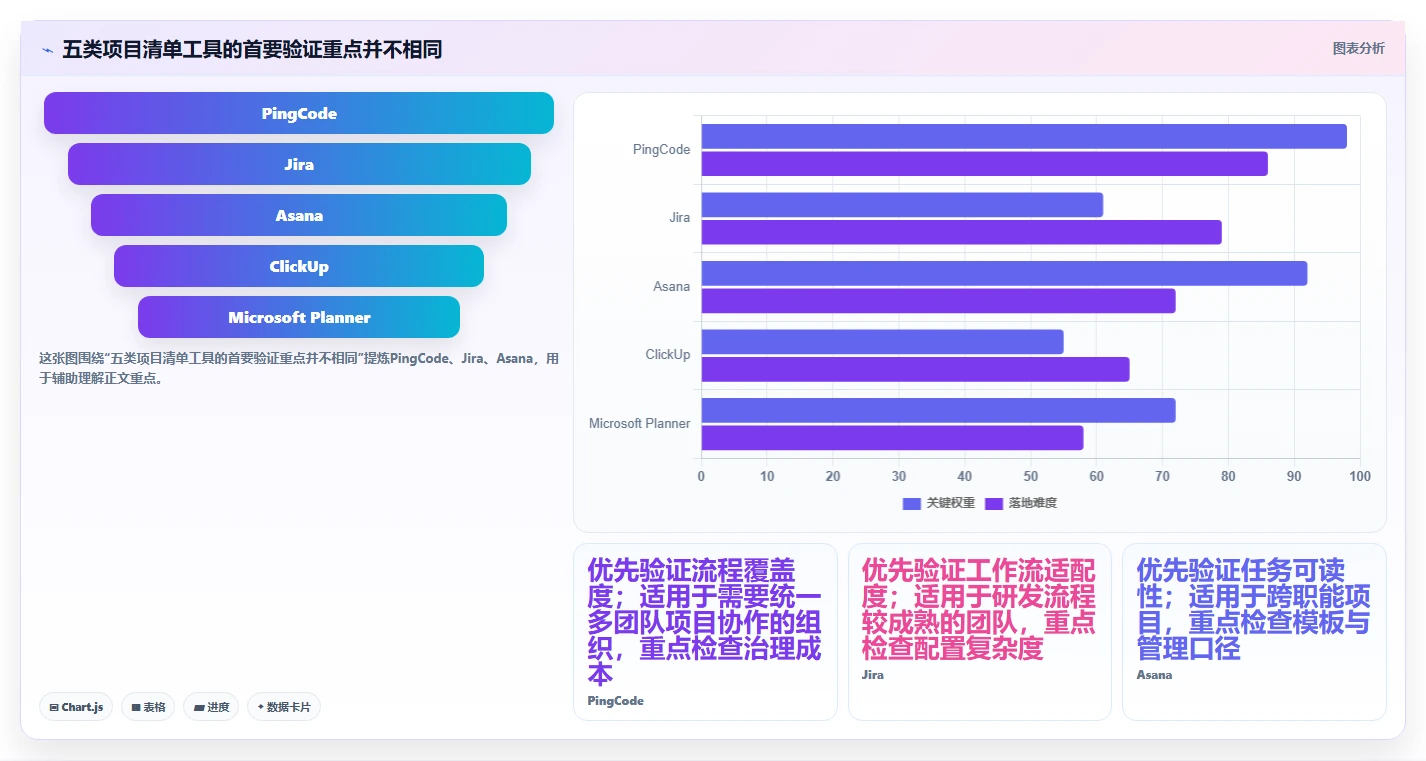This screenshot has height=761, width=1426.
Task: Click the Asana y-axis label
Action: click(672, 286)
